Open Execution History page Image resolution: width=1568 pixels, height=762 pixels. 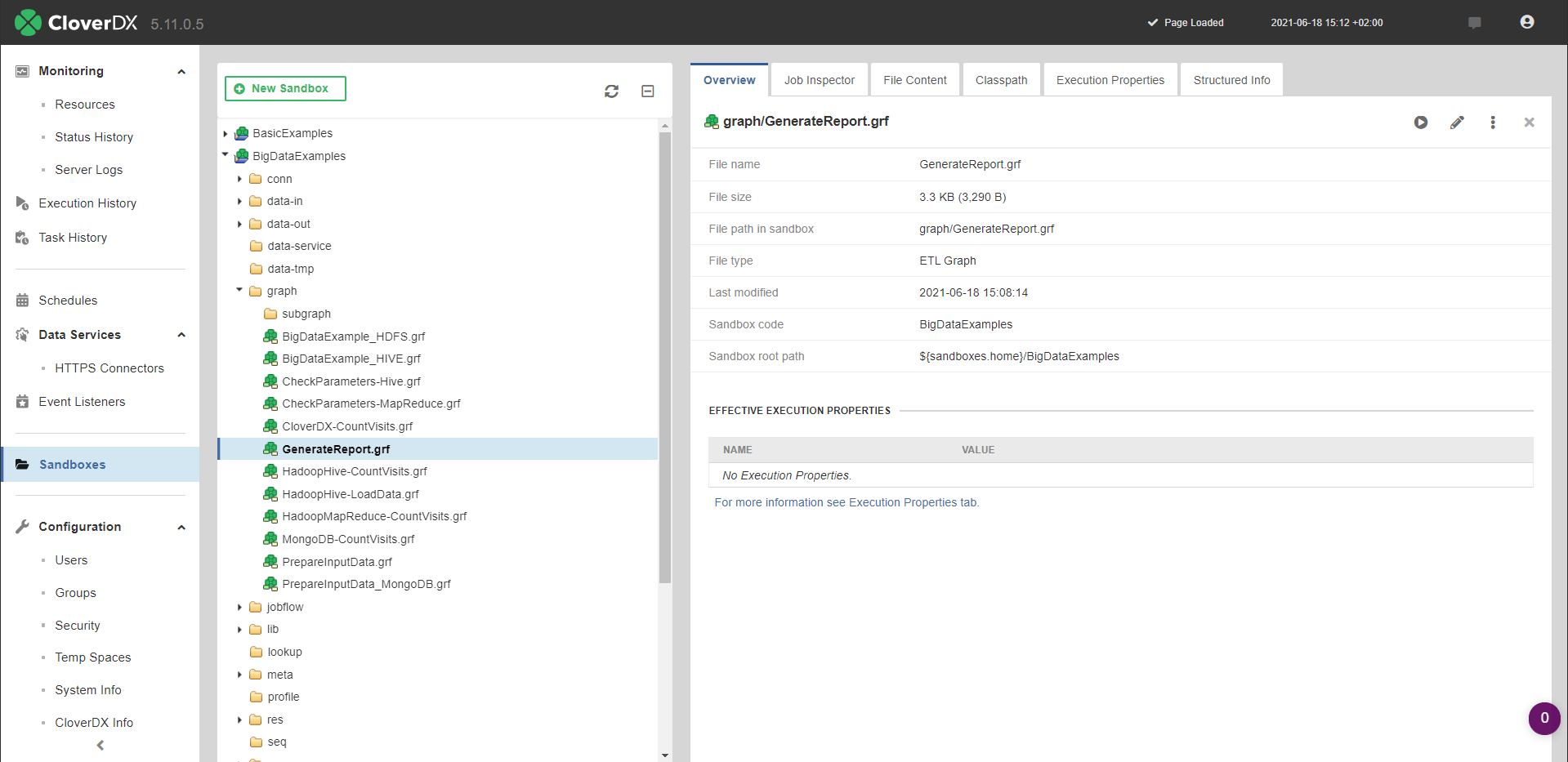87,203
